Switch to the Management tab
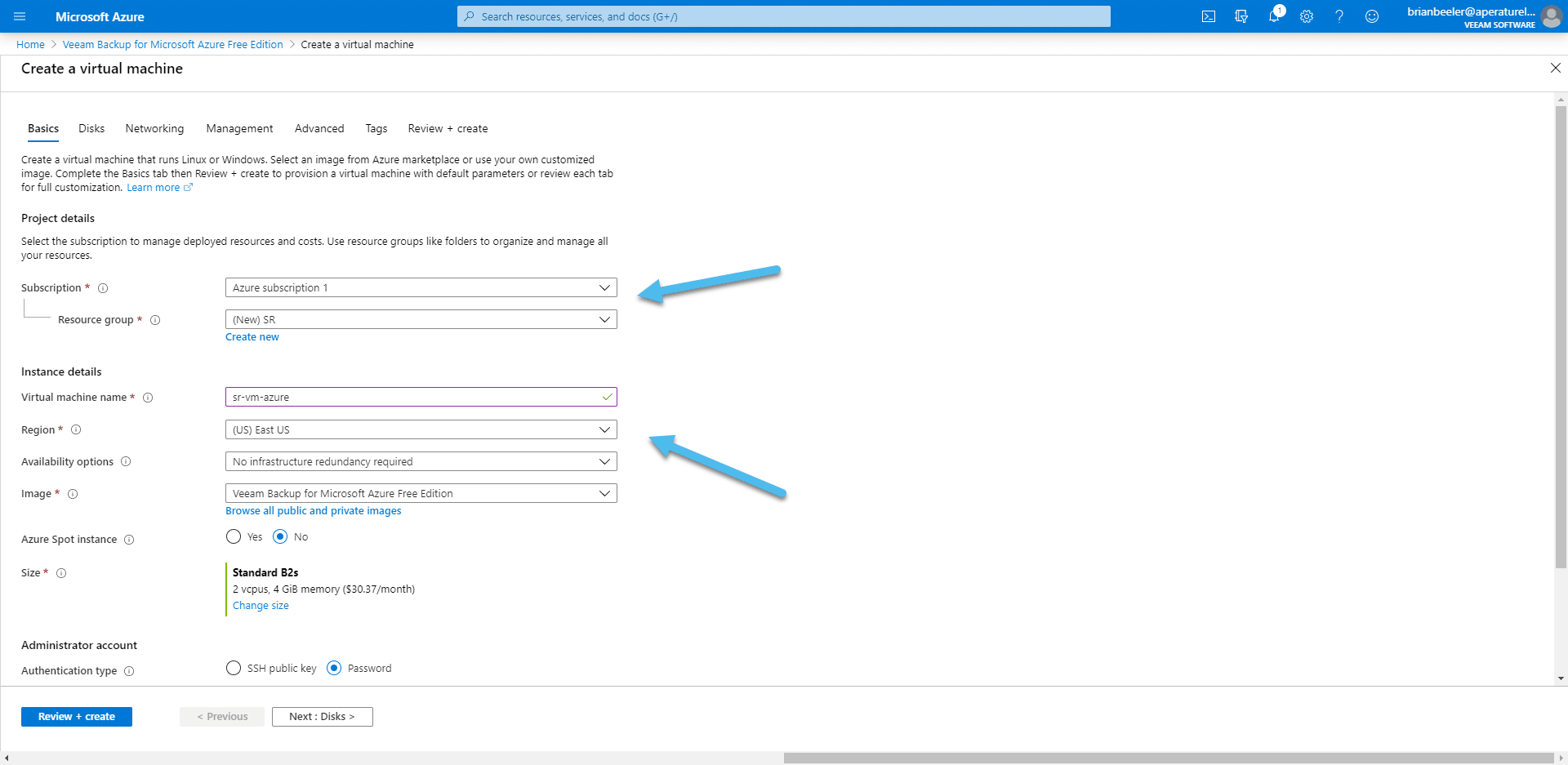The height and width of the screenshot is (765, 1568). pos(239,129)
